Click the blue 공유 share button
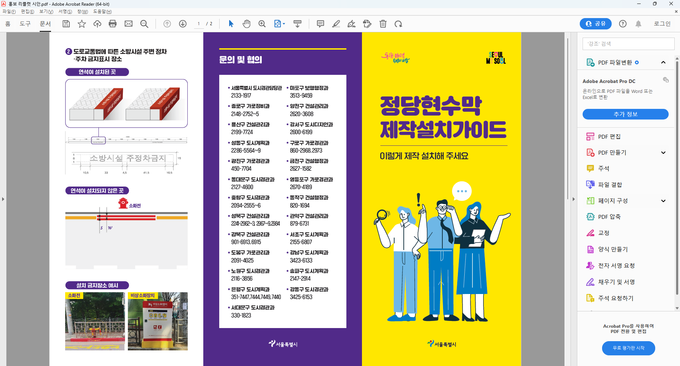Image resolution: width=680 pixels, height=366 pixels. coord(595,24)
